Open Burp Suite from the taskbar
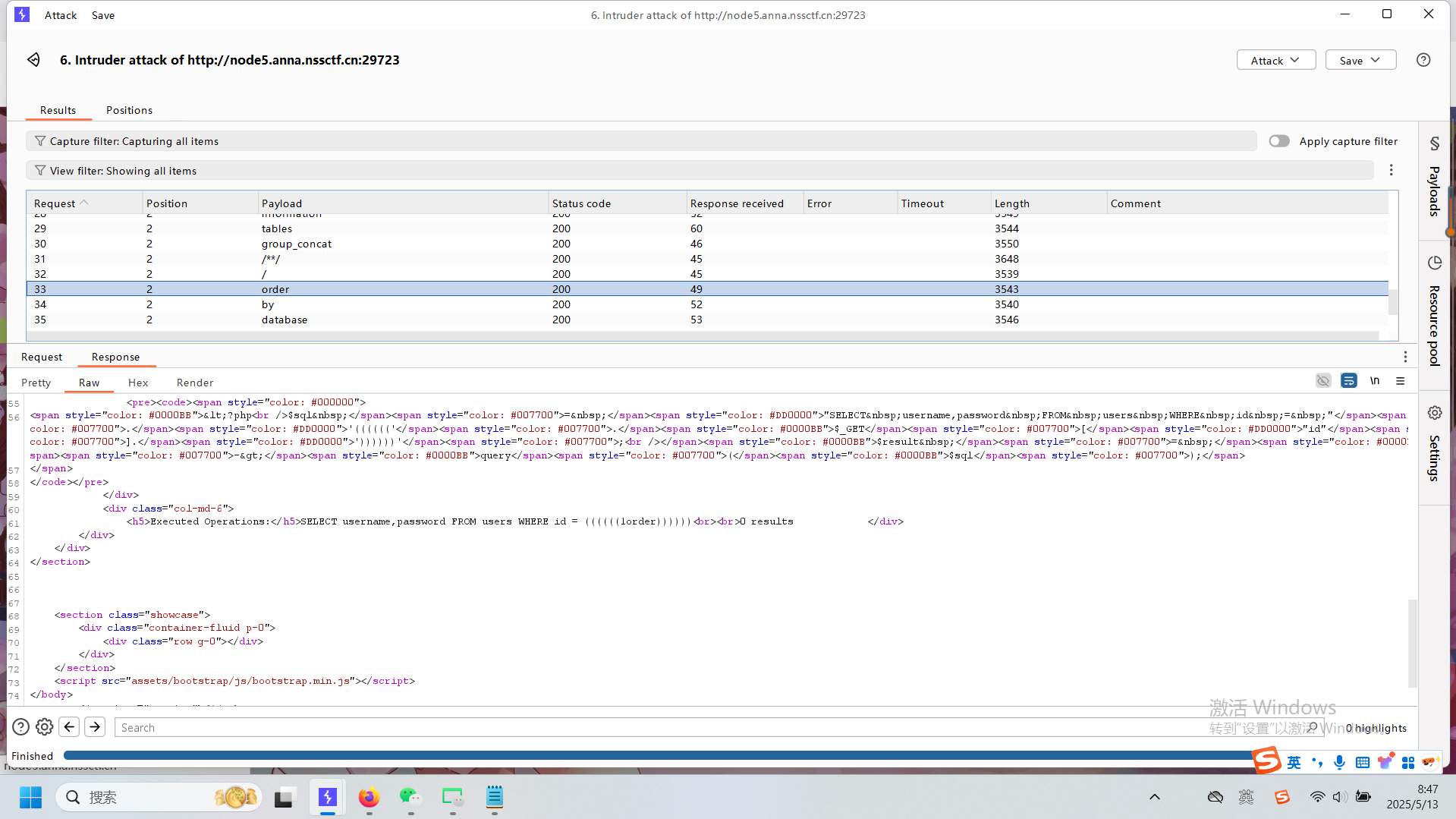The height and width of the screenshot is (819, 1456). coord(328,797)
